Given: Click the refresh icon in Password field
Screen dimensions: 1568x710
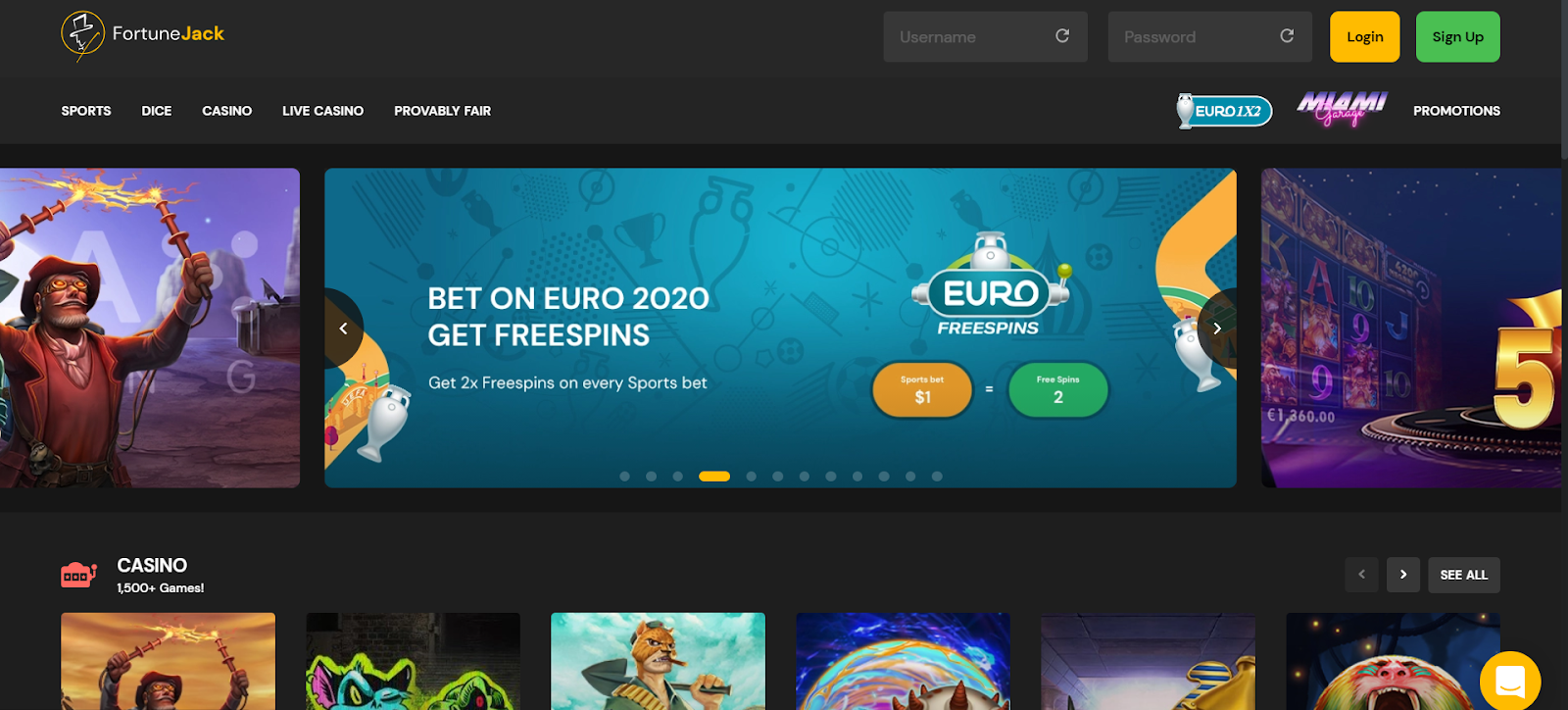Looking at the screenshot, I should pyautogui.click(x=1287, y=36).
